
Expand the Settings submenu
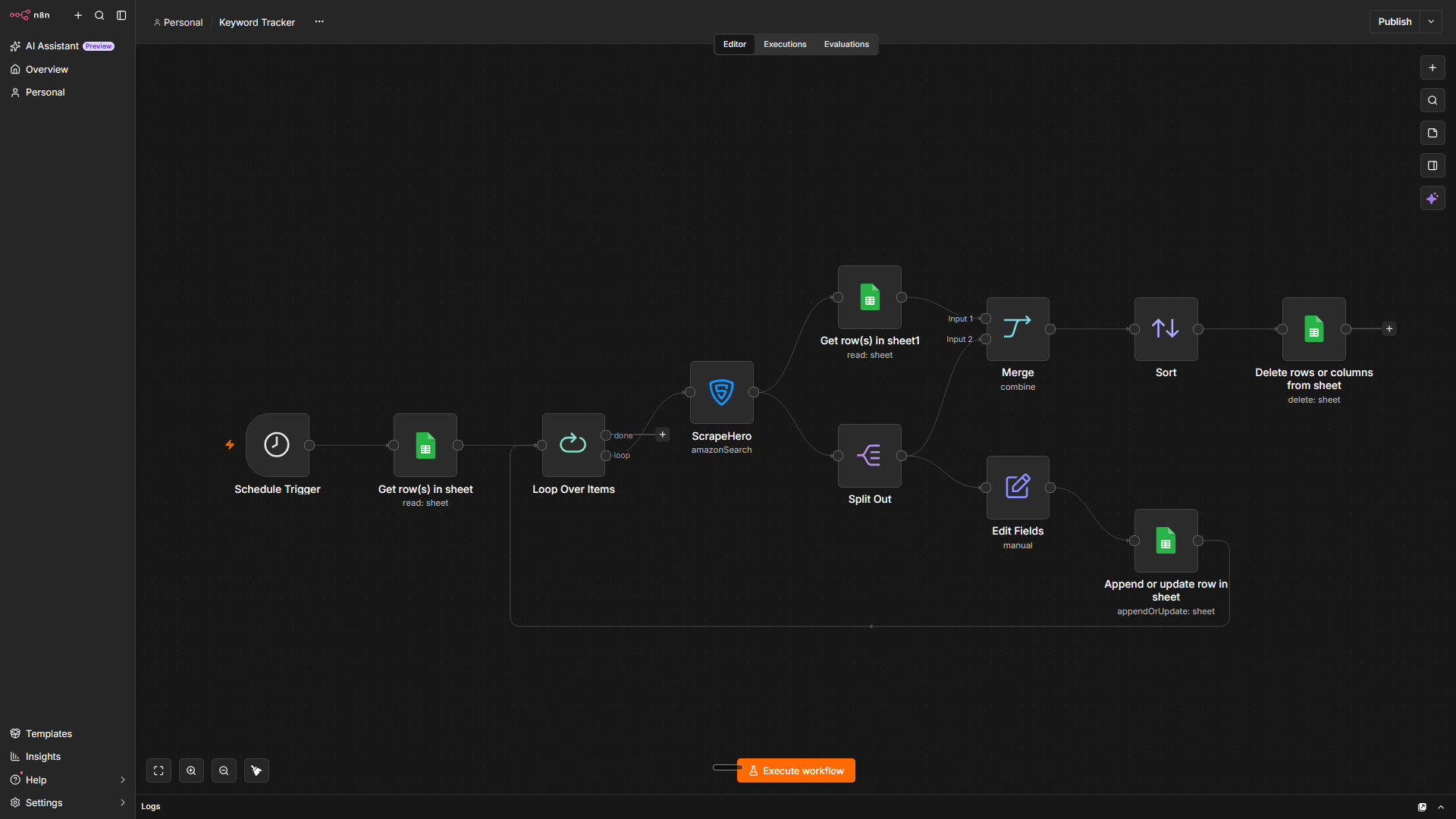tap(123, 802)
